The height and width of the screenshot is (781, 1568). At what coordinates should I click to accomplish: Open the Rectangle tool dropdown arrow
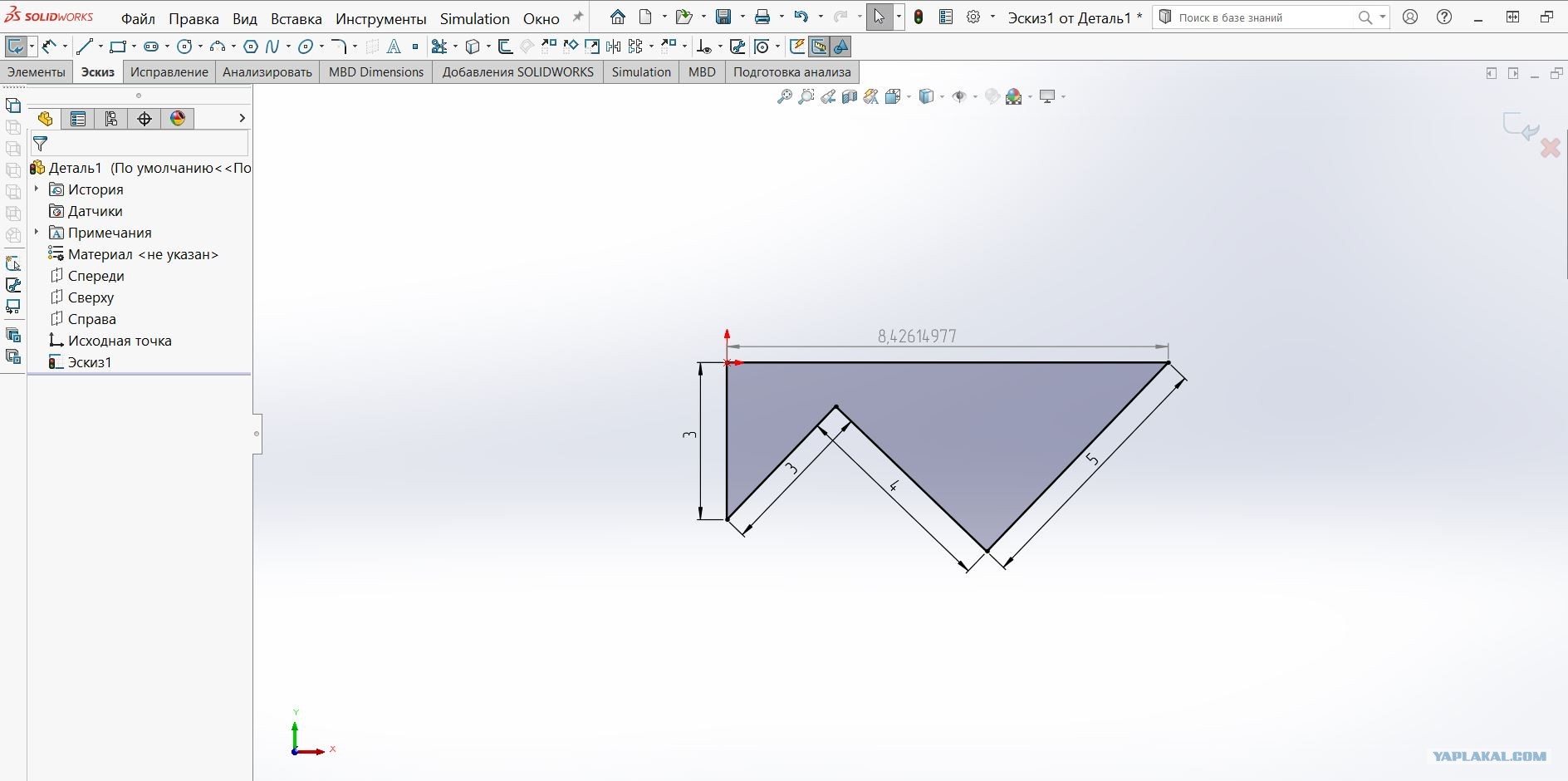point(133,47)
